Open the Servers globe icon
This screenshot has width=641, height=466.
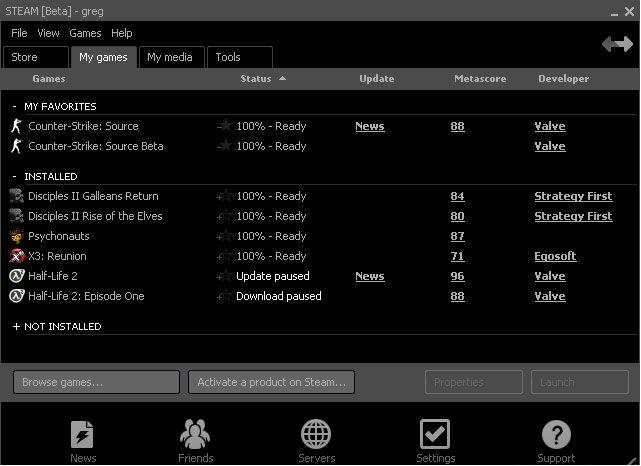(x=316, y=435)
